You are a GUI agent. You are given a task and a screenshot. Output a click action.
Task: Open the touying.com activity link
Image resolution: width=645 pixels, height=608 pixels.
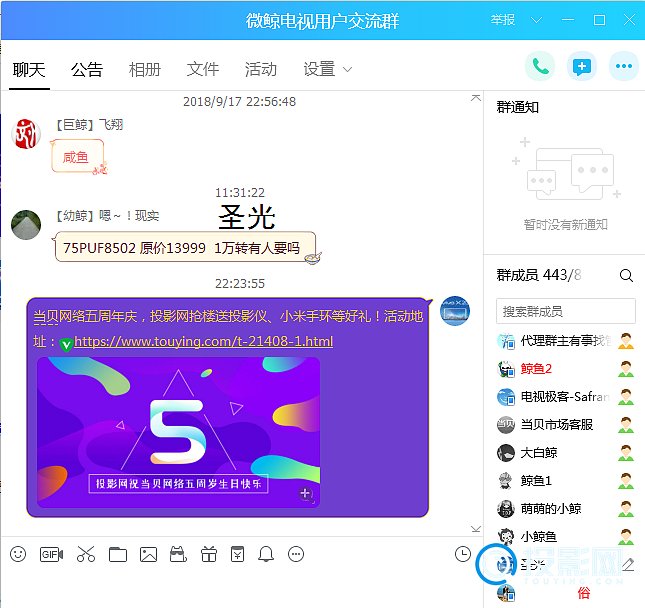tap(203, 341)
